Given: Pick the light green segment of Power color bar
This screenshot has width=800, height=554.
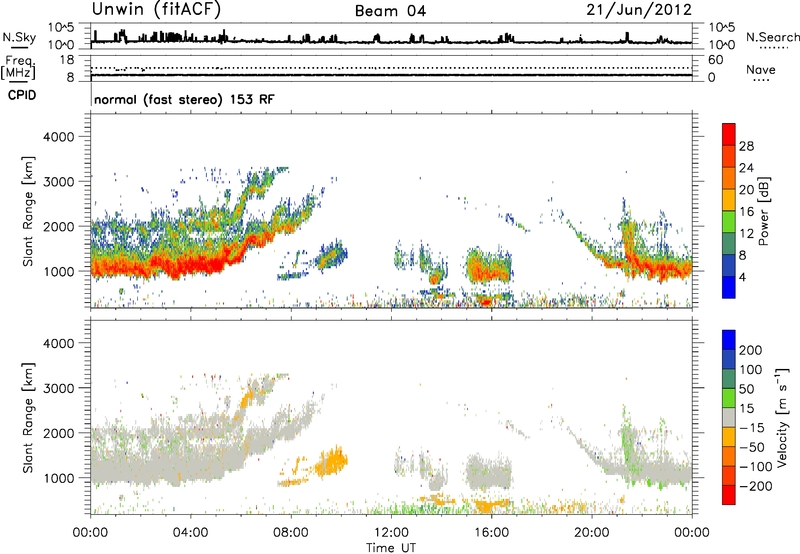Looking at the screenshot, I should coord(729,221).
